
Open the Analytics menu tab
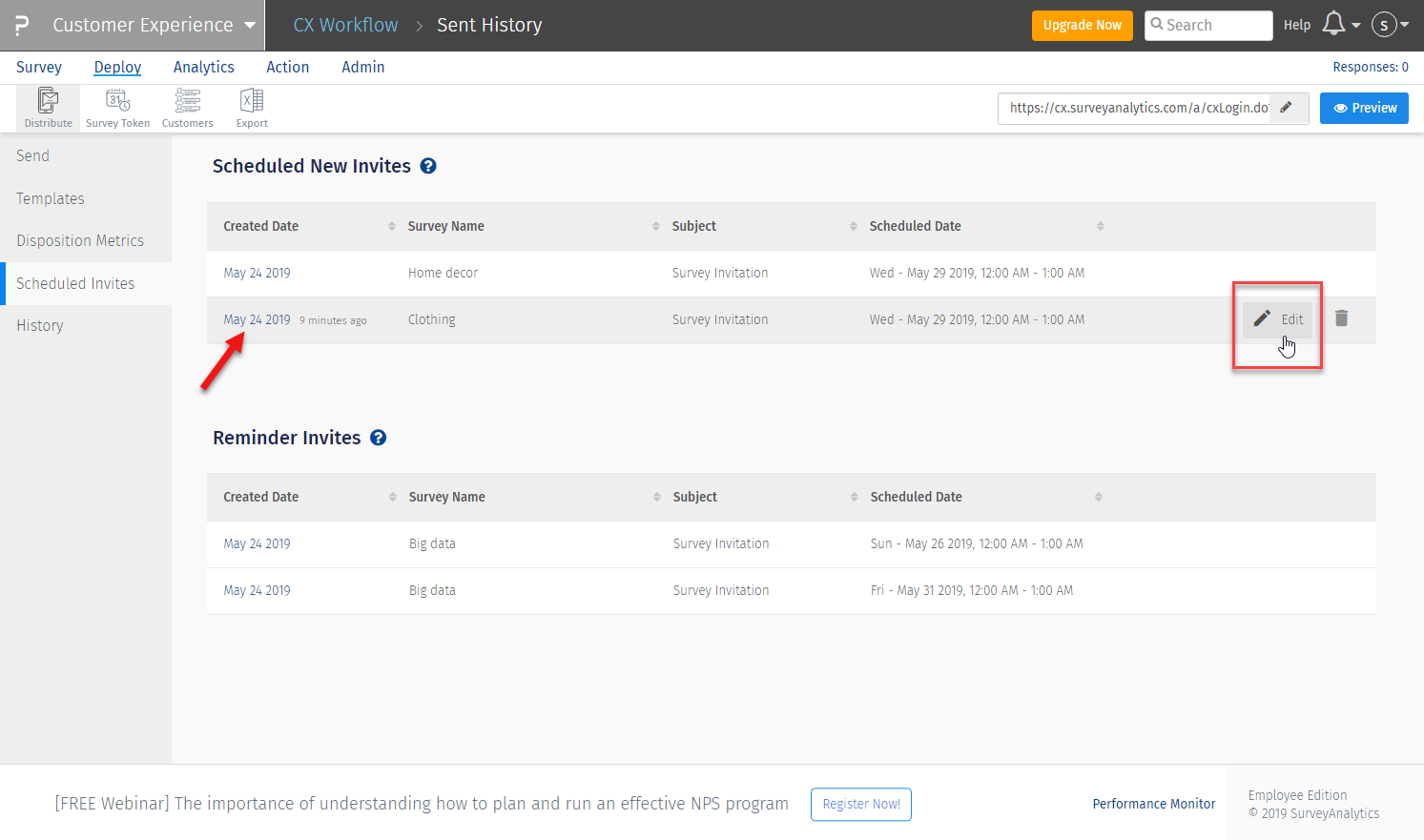click(203, 67)
